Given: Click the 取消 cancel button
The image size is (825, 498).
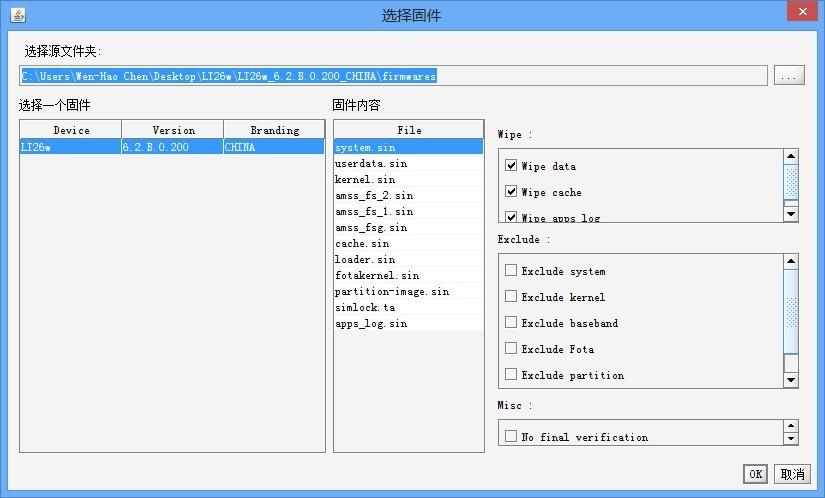Looking at the screenshot, I should pos(792,474).
